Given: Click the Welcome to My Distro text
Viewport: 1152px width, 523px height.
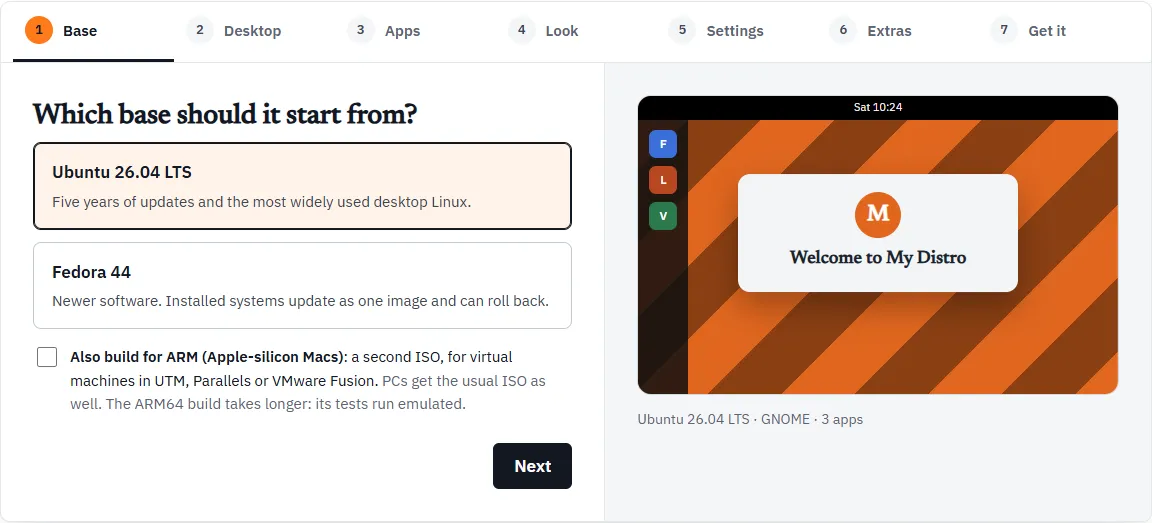Looking at the screenshot, I should point(878,258).
